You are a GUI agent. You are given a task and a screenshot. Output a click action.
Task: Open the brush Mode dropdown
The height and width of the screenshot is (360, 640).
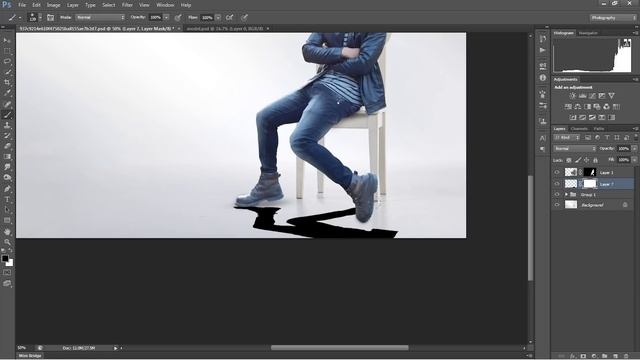pyautogui.click(x=100, y=18)
